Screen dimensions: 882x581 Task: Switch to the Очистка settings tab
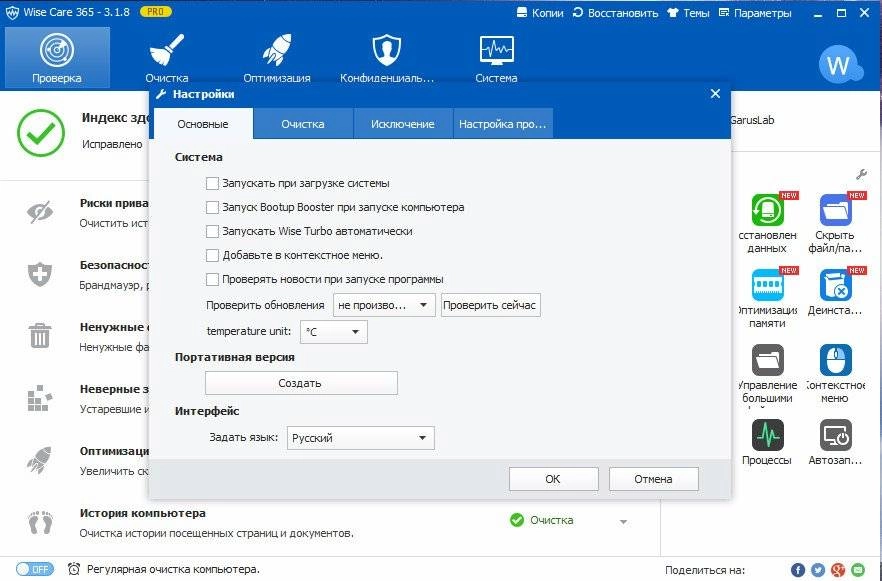[303, 124]
